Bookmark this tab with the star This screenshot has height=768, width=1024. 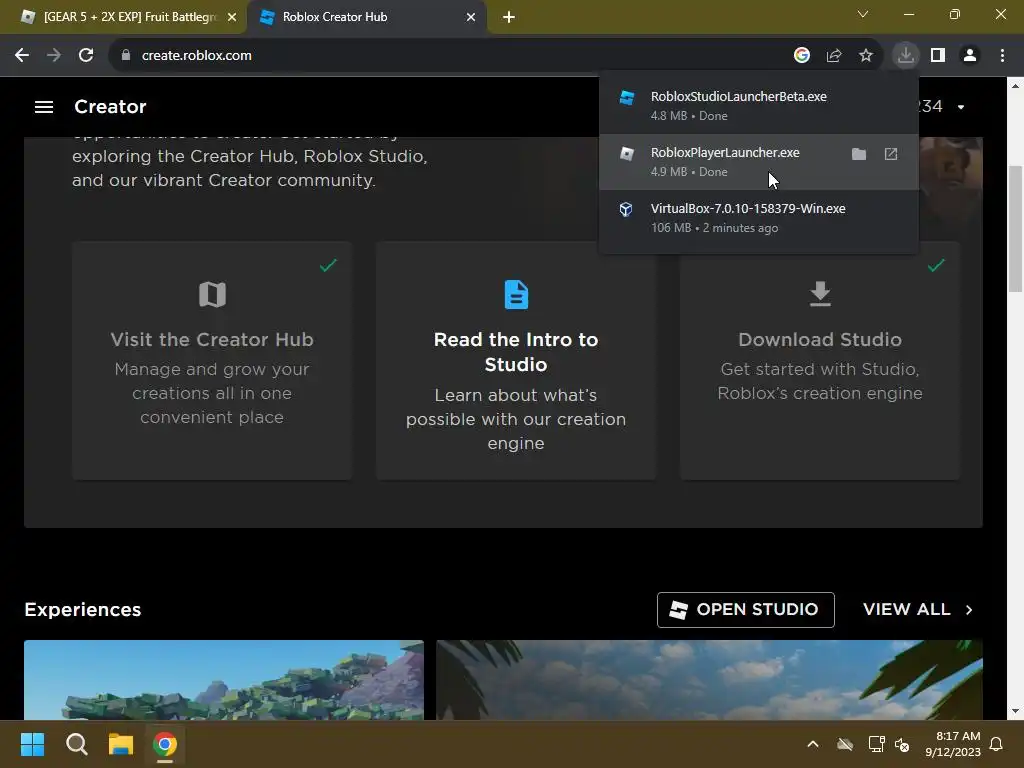pyautogui.click(x=866, y=56)
